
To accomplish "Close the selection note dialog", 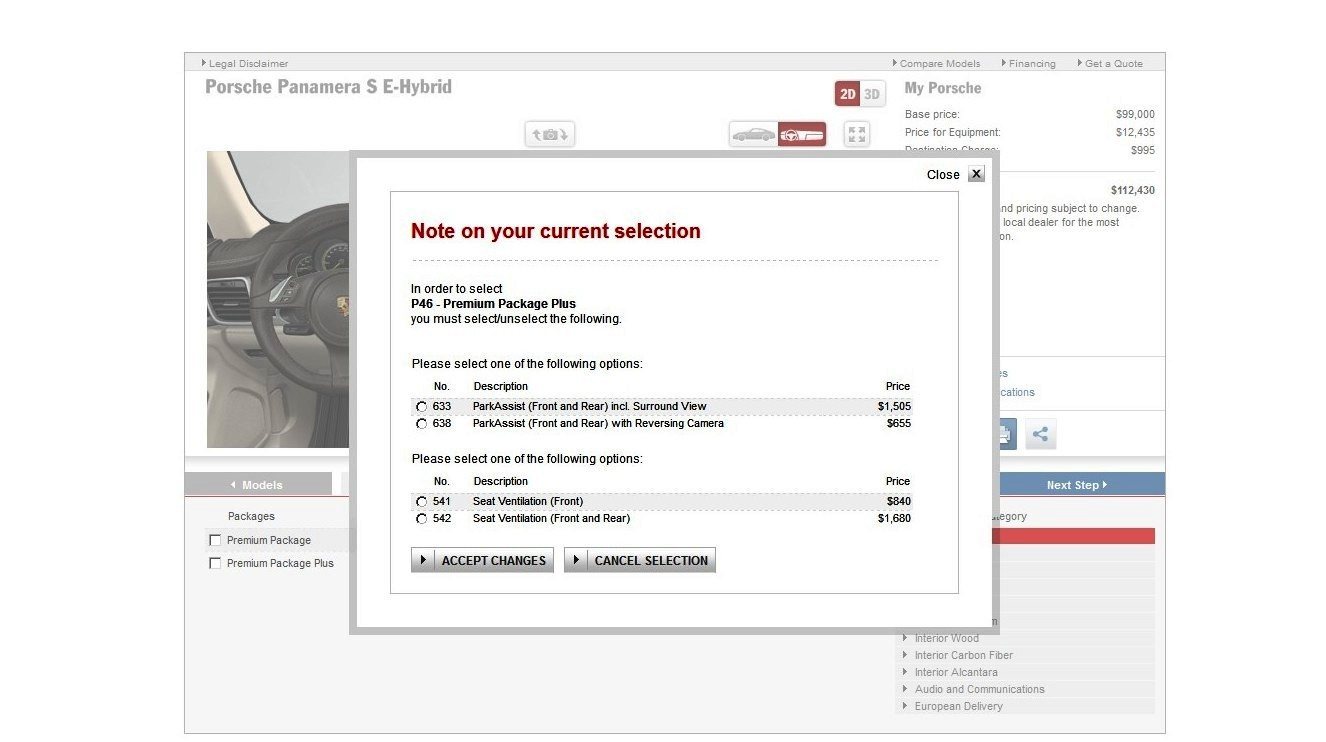I will click(976, 174).
